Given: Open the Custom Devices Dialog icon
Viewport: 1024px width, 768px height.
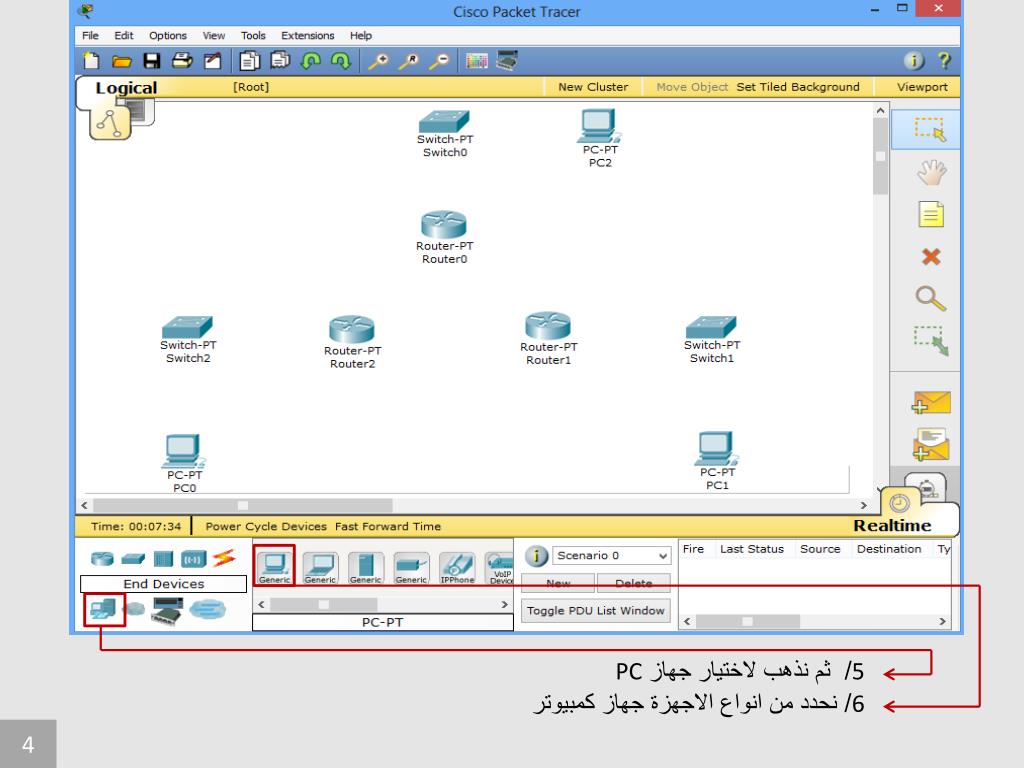Looking at the screenshot, I should coord(507,61).
